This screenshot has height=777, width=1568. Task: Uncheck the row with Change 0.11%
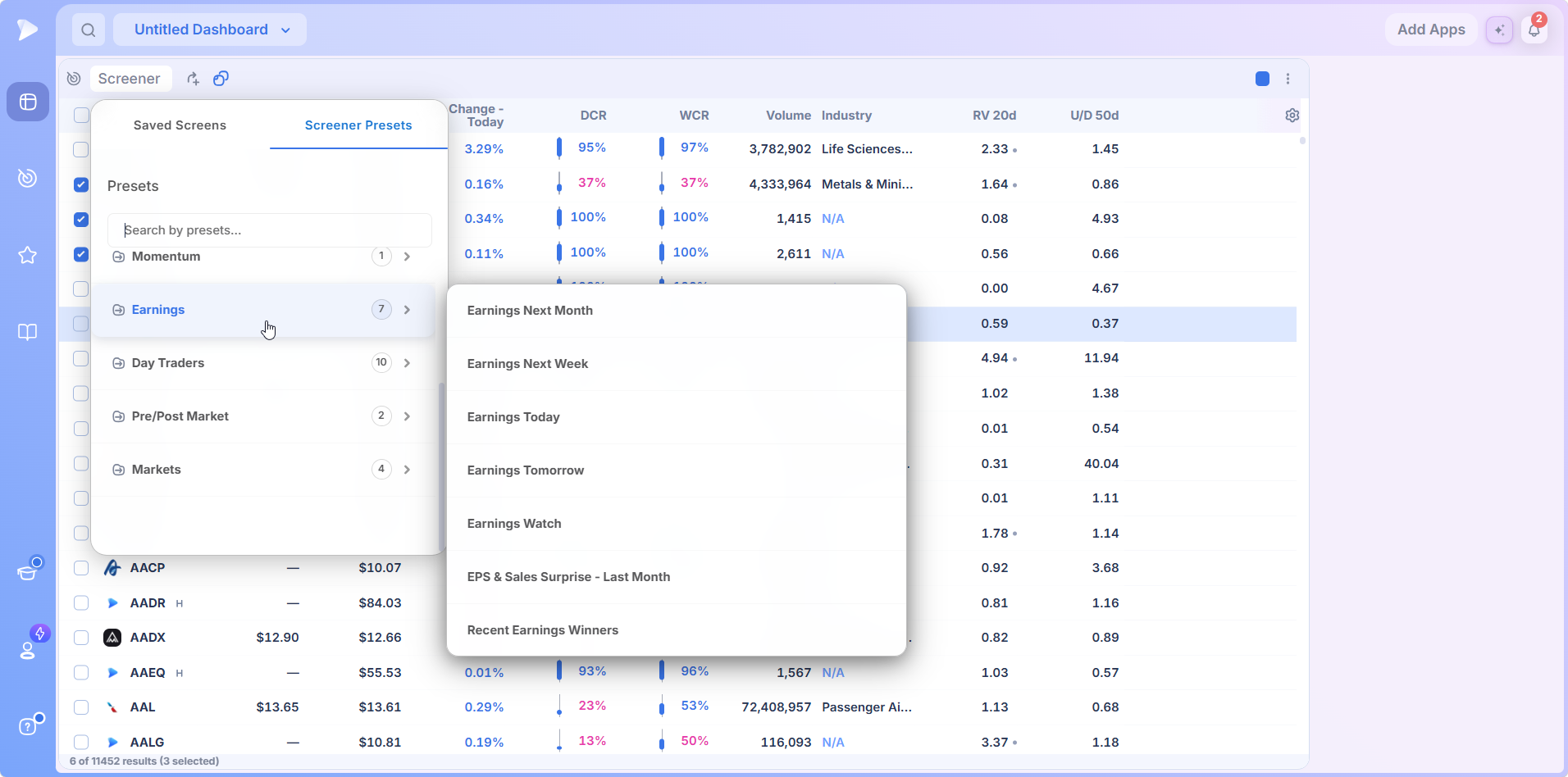81,254
